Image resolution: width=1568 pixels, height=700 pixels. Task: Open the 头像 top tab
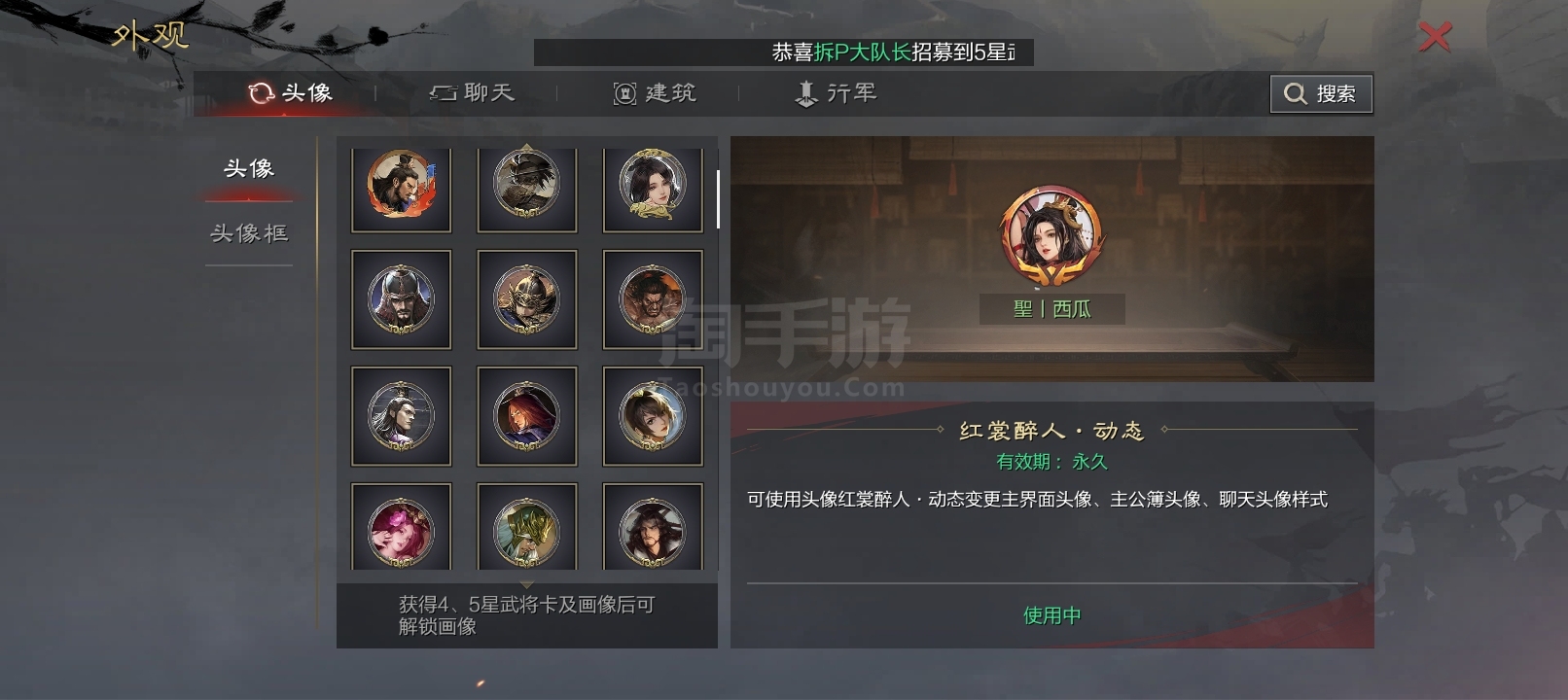click(x=290, y=93)
